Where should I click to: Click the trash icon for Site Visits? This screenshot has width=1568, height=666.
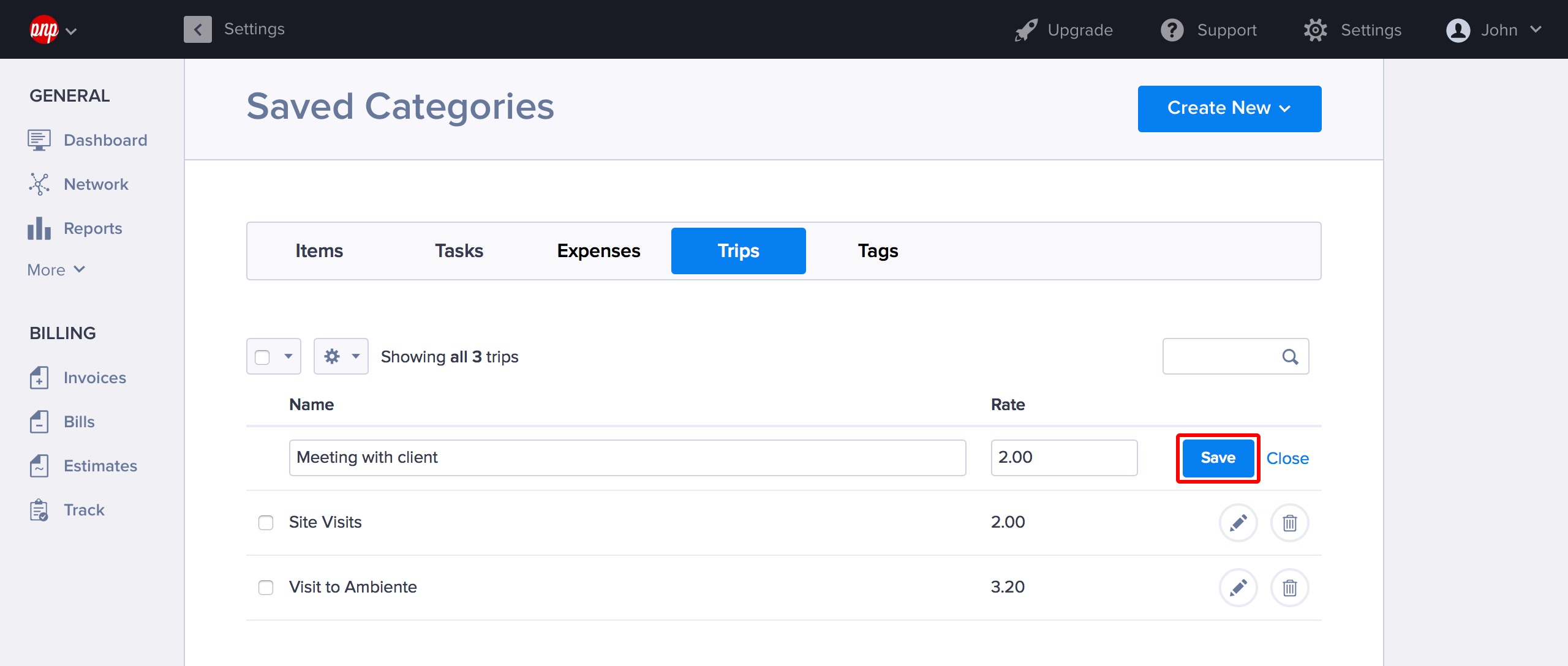coord(1289,523)
